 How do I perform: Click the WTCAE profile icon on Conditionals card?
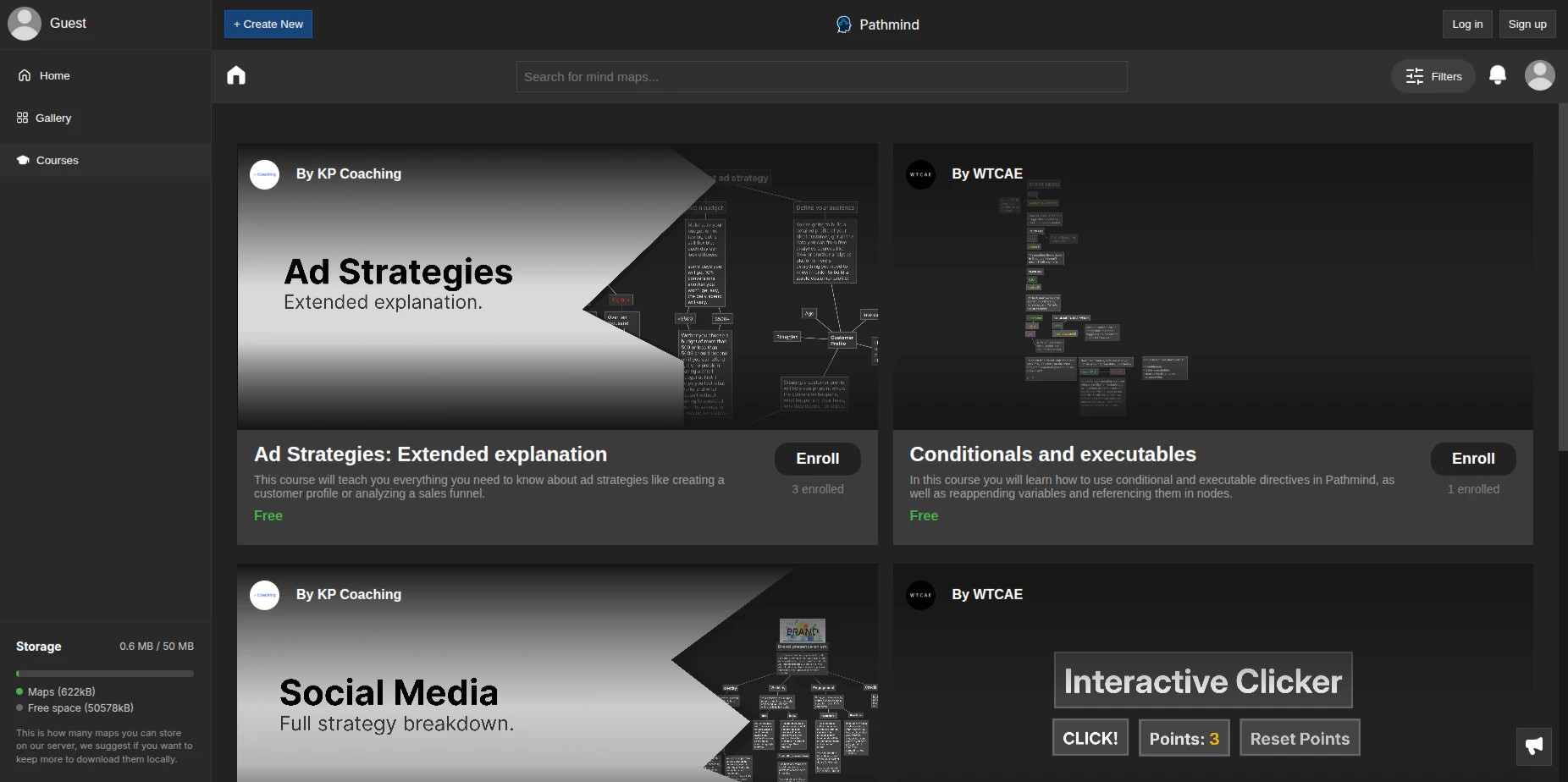click(x=920, y=174)
